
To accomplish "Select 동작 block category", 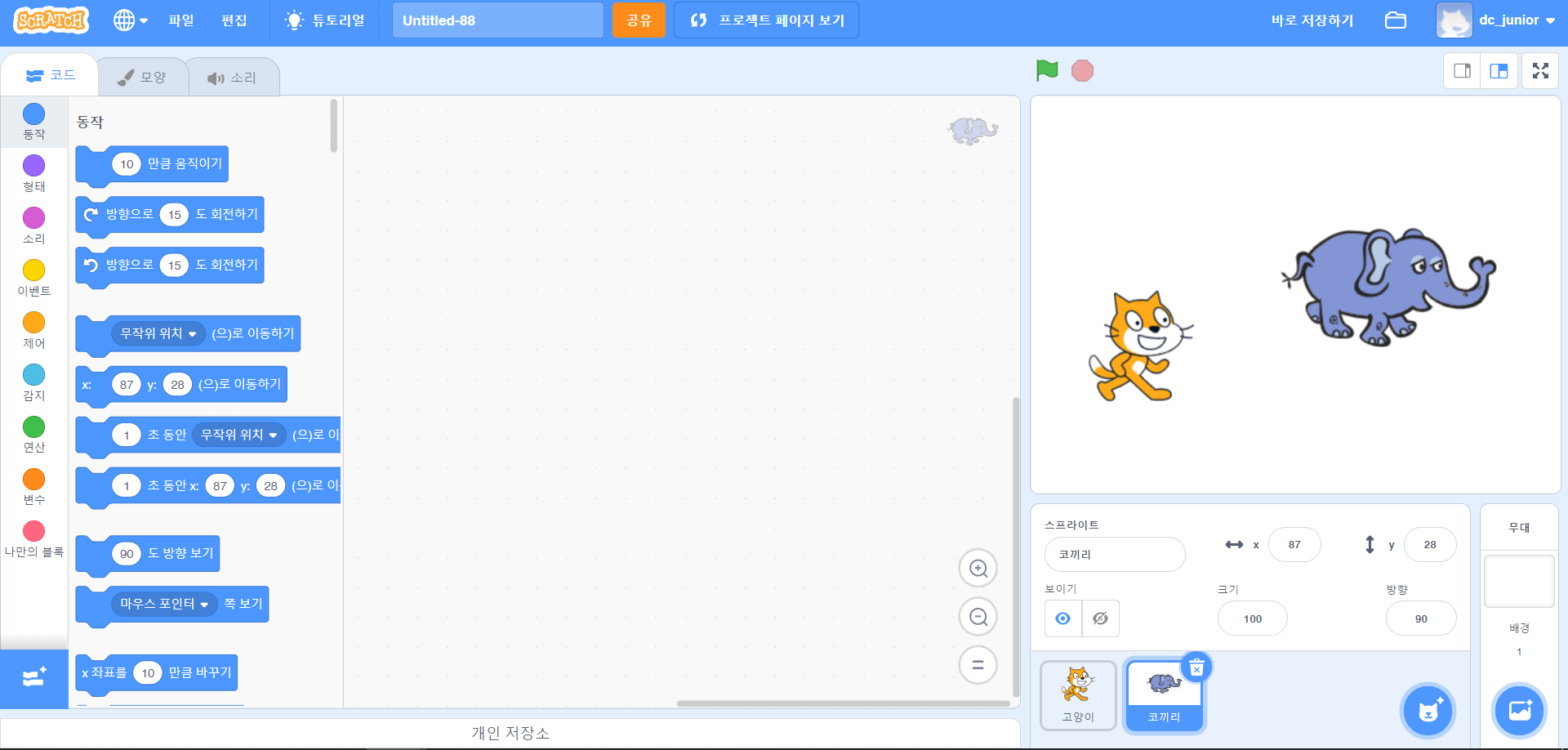I will pos(33,122).
